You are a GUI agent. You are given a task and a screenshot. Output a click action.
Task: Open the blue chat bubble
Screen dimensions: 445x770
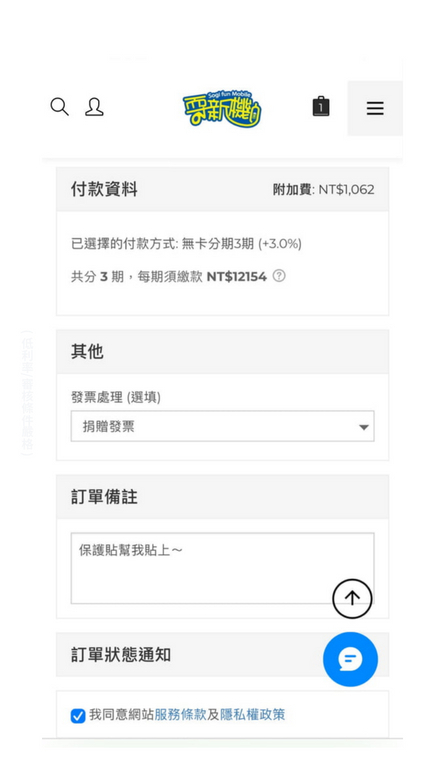350,659
